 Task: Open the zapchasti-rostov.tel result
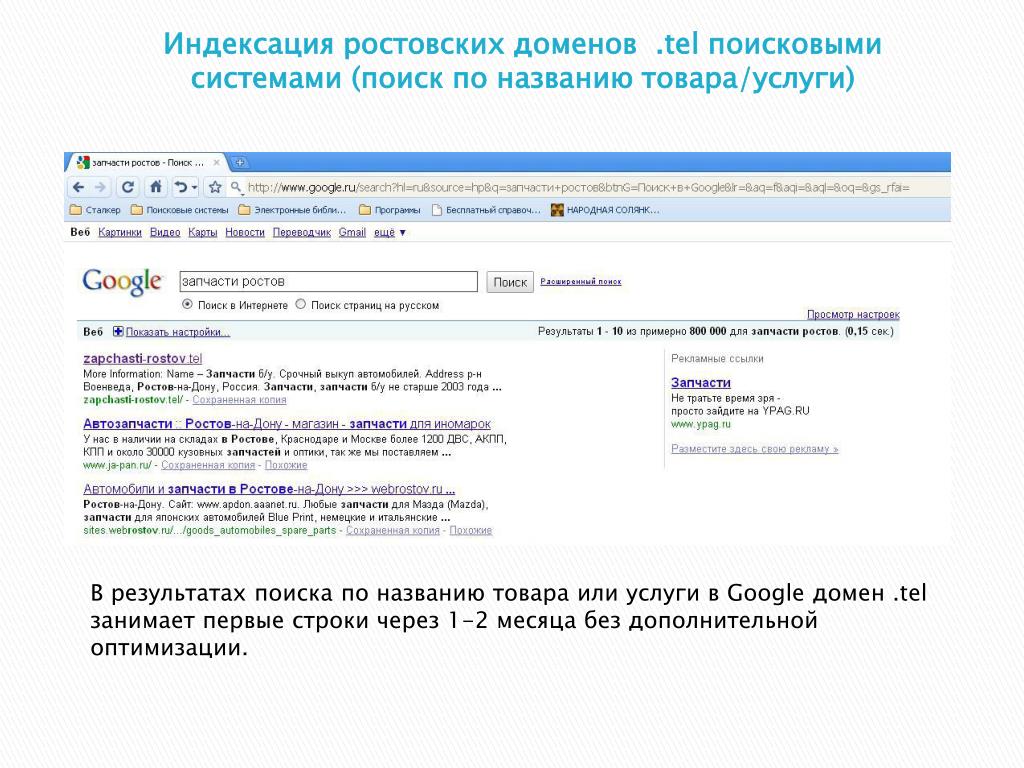coord(142,359)
